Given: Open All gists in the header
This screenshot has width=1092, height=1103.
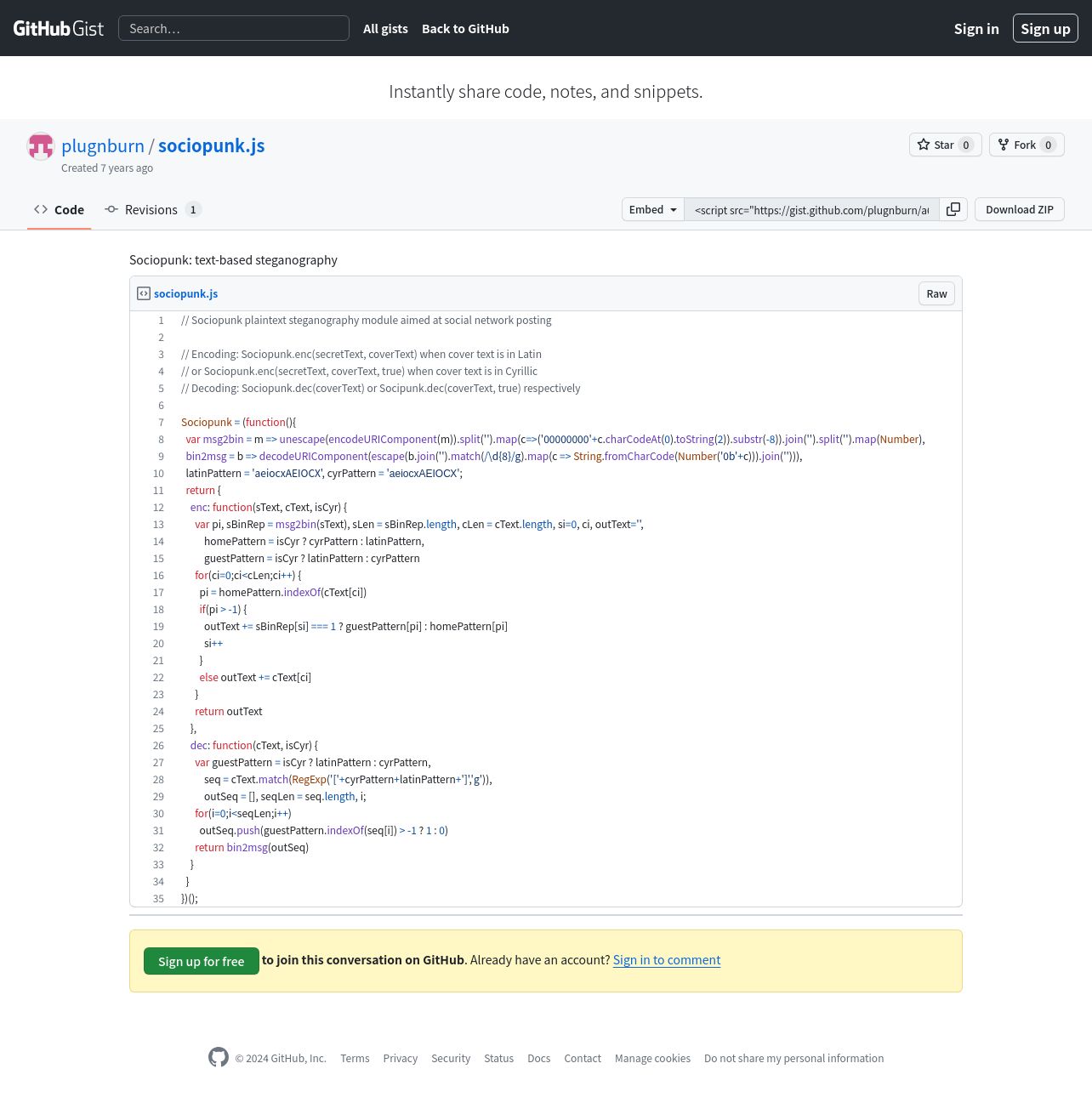Looking at the screenshot, I should point(385,28).
